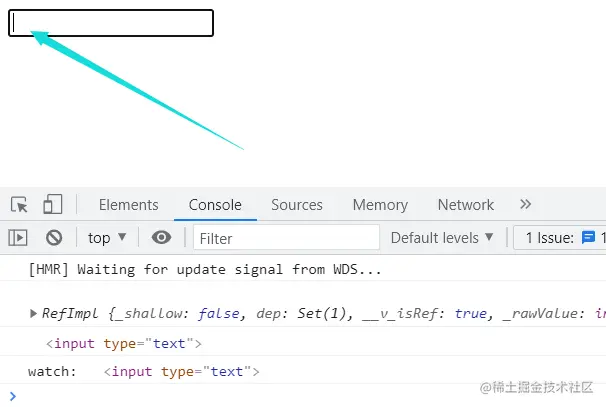Viewport: 606px width, 407px height.
Task: Click the 1 Issue button
Action: [560, 238]
